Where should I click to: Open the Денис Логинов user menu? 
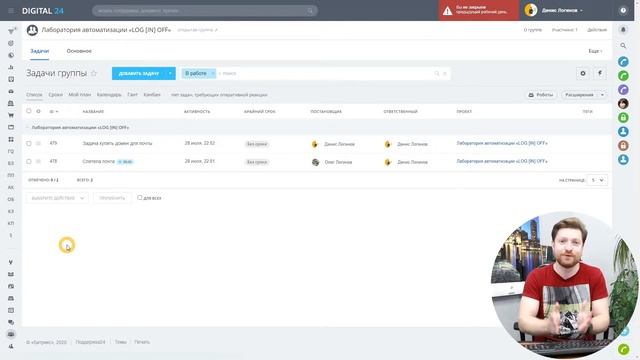tap(562, 11)
